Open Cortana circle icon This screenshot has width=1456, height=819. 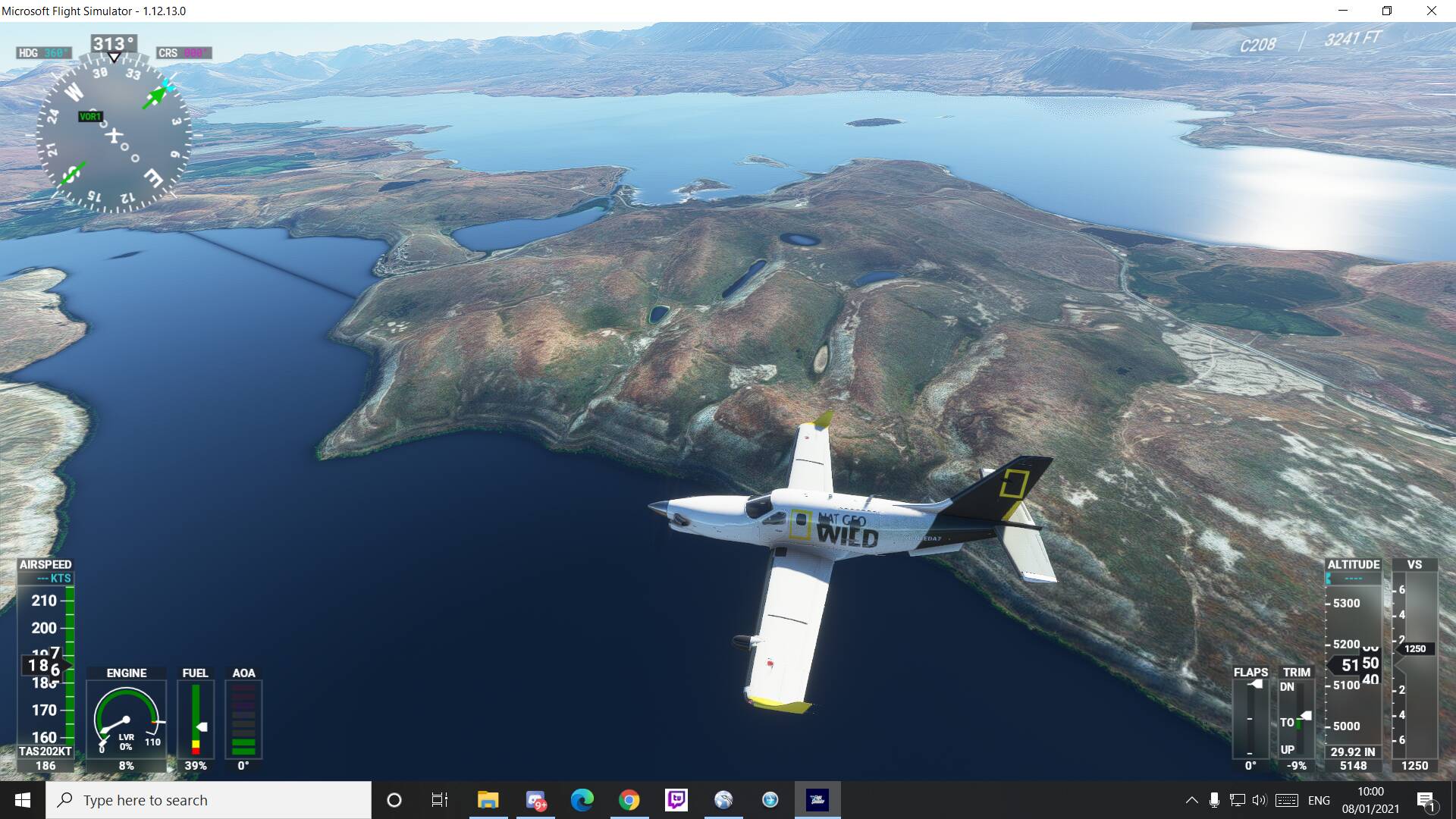(394, 800)
